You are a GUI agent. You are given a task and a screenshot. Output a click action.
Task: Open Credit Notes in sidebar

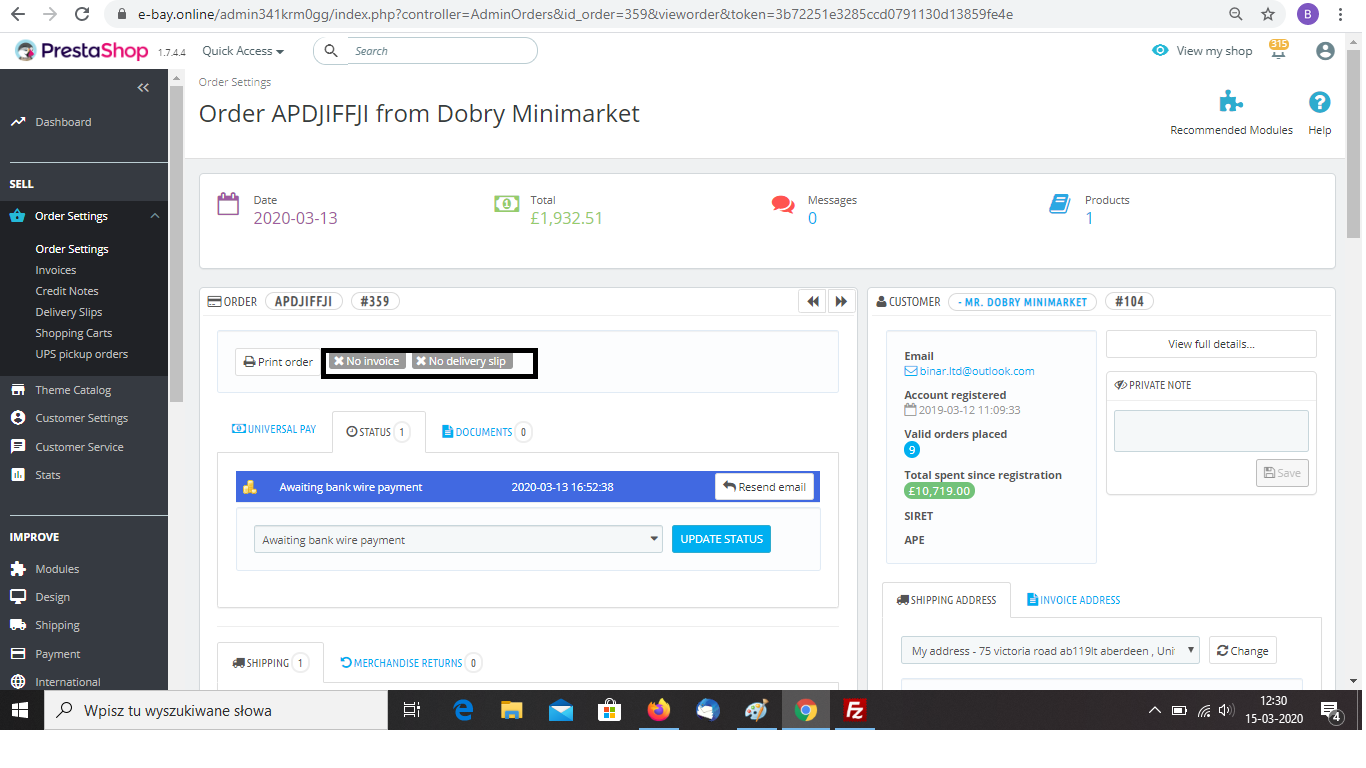pos(67,291)
